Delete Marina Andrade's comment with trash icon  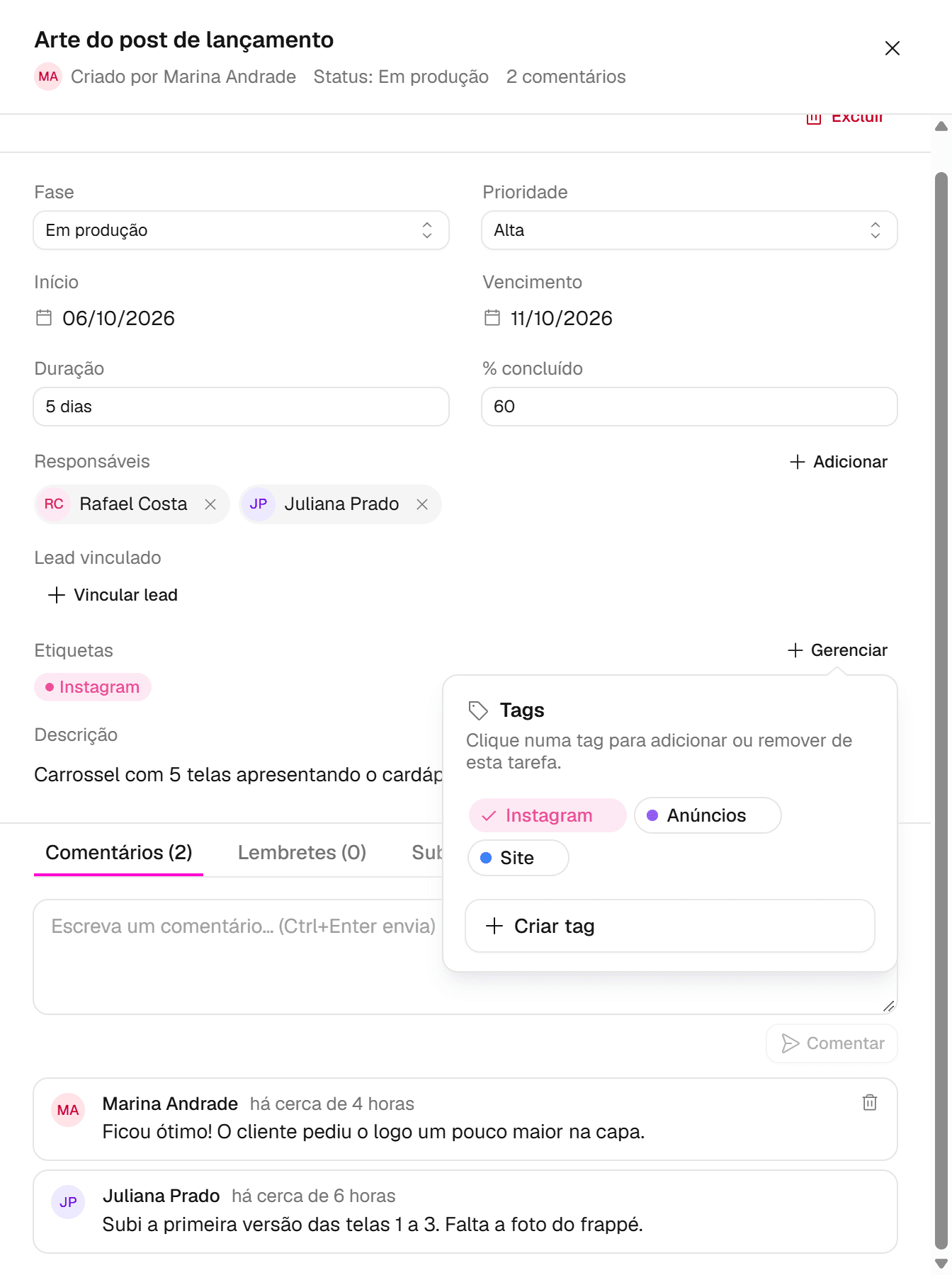pyautogui.click(x=870, y=1102)
